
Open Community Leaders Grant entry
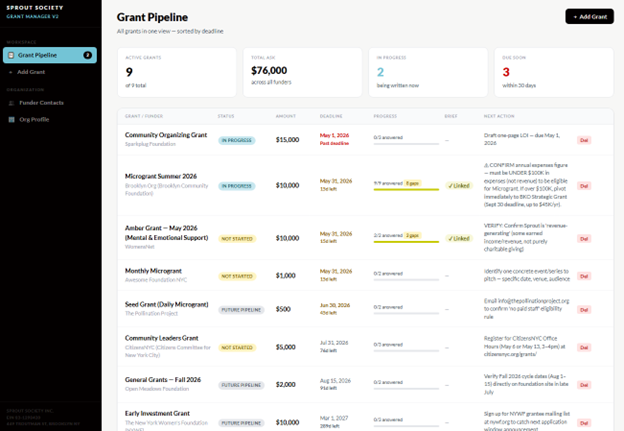coord(162,338)
